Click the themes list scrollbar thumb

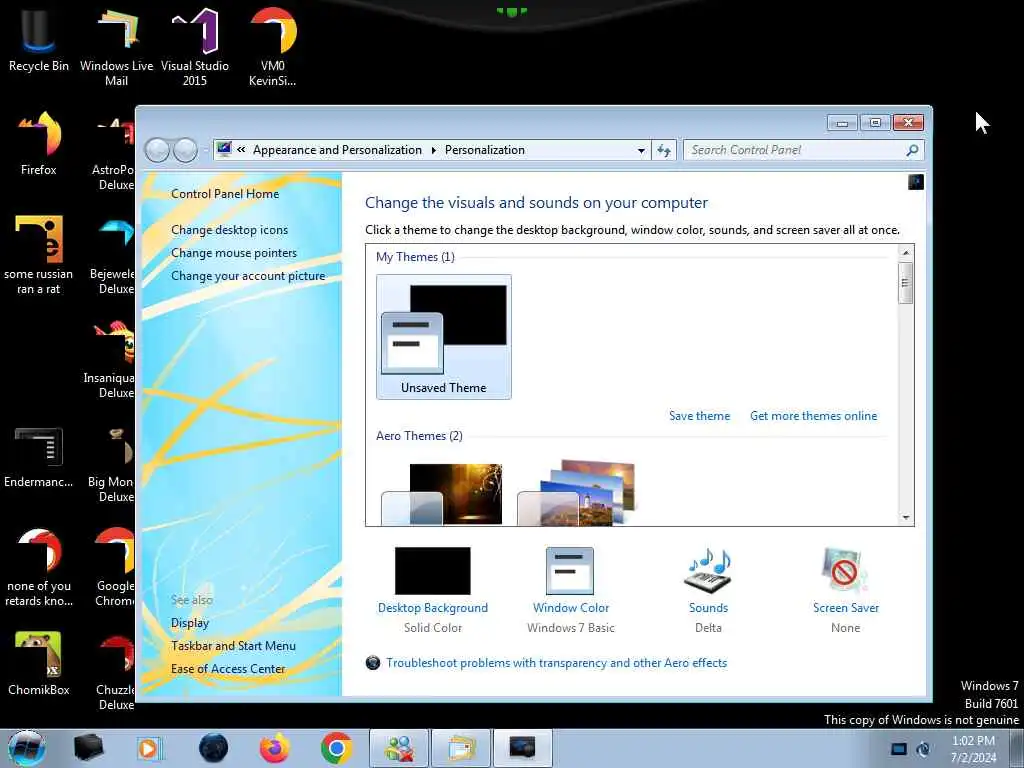(x=905, y=283)
